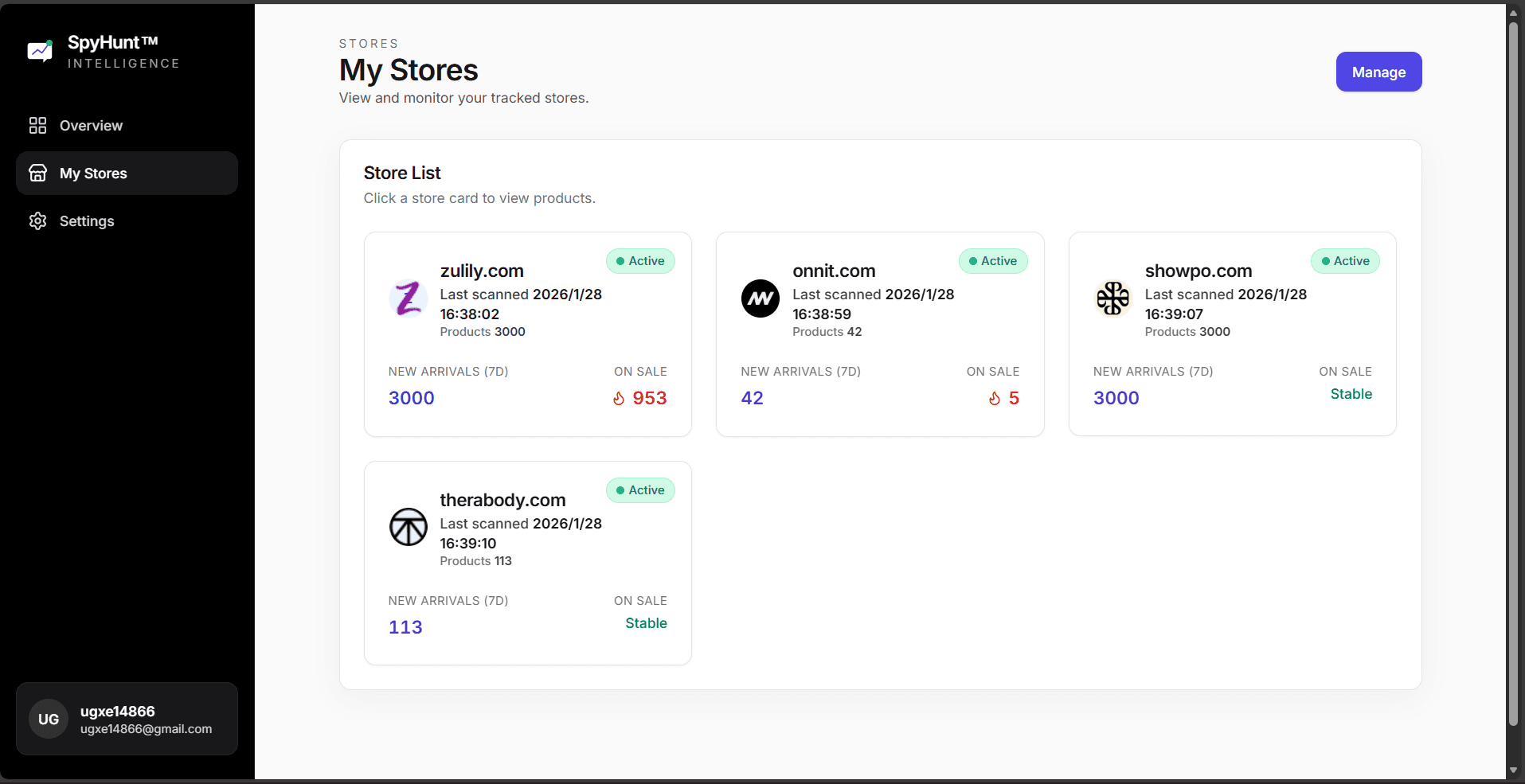Select the Overview grid icon
The height and width of the screenshot is (784, 1525).
pos(37,125)
